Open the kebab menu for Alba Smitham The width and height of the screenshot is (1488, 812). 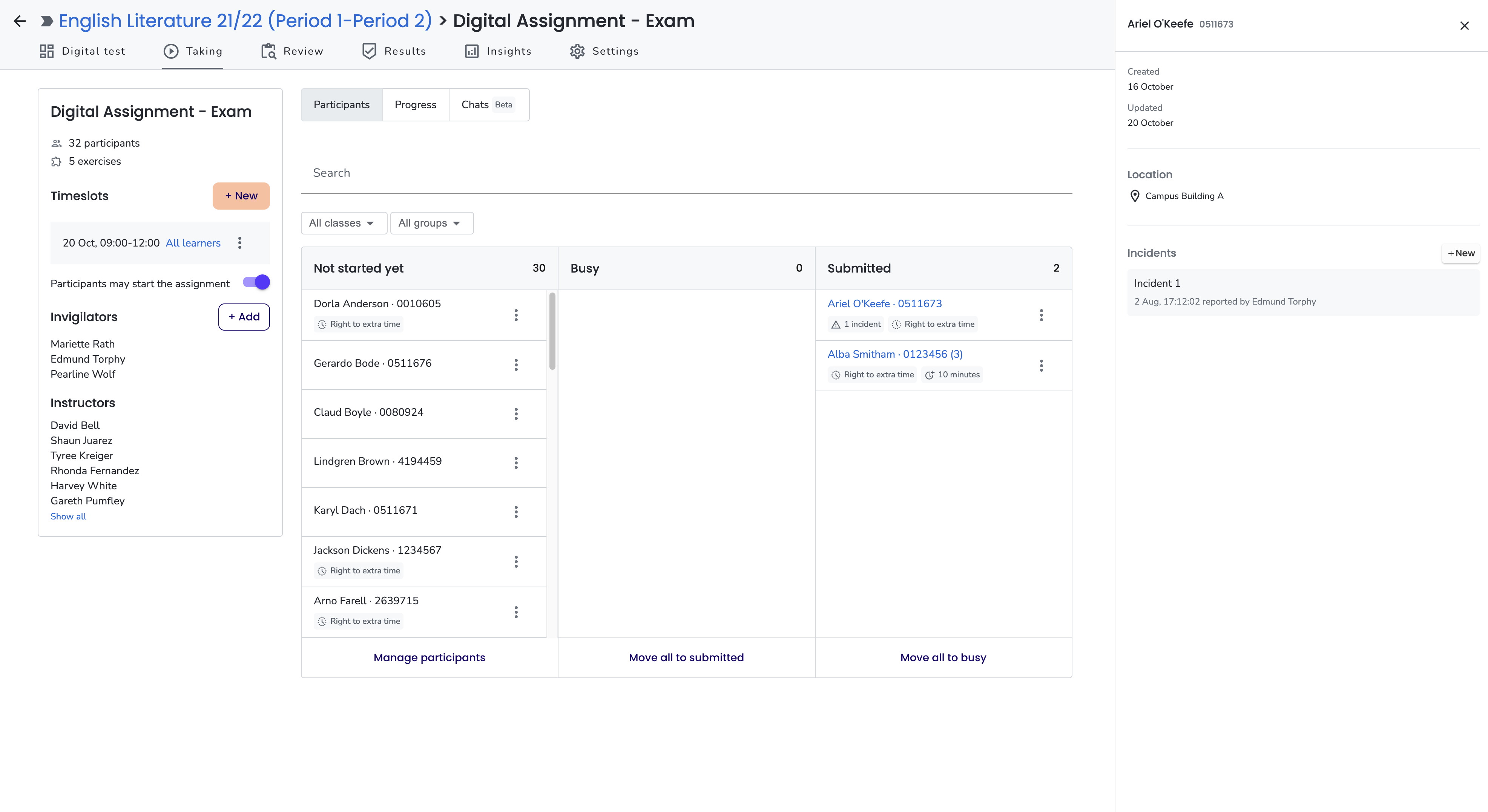(1041, 366)
